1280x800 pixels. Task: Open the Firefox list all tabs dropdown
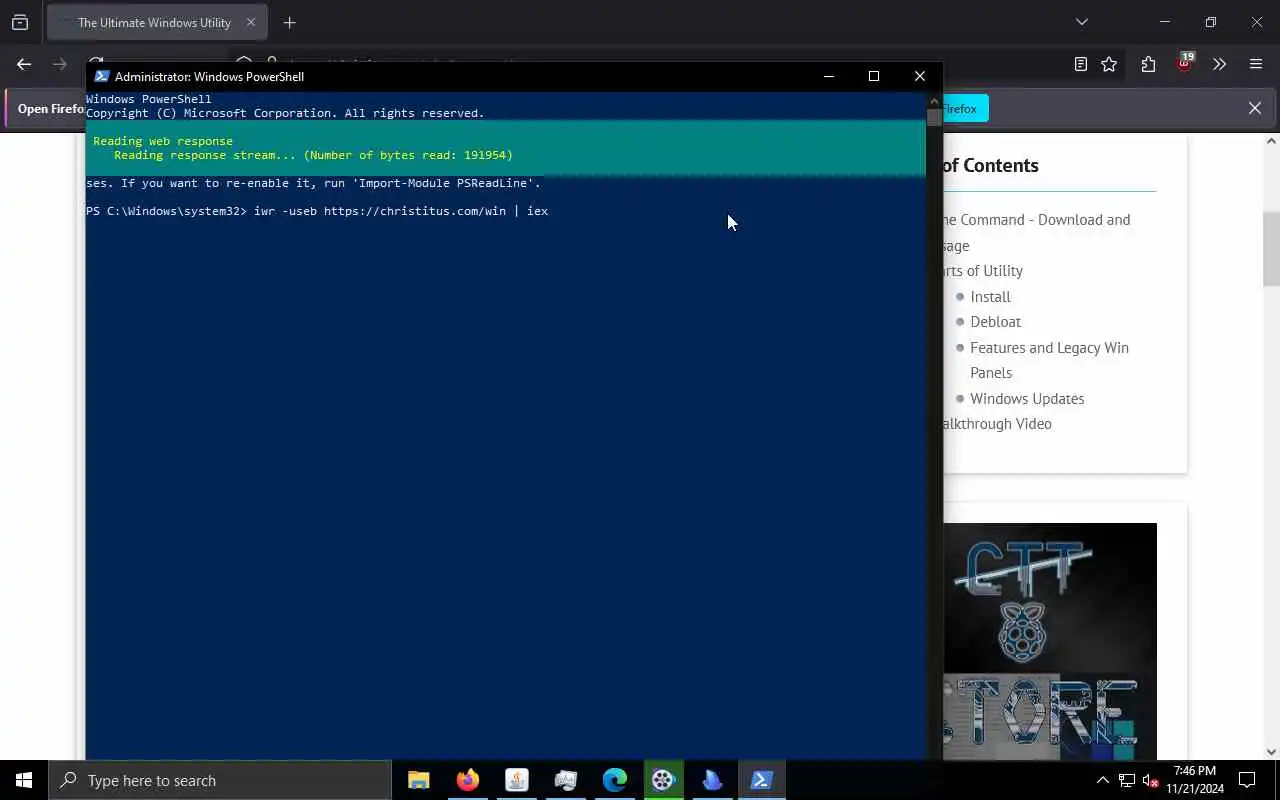tap(1081, 22)
